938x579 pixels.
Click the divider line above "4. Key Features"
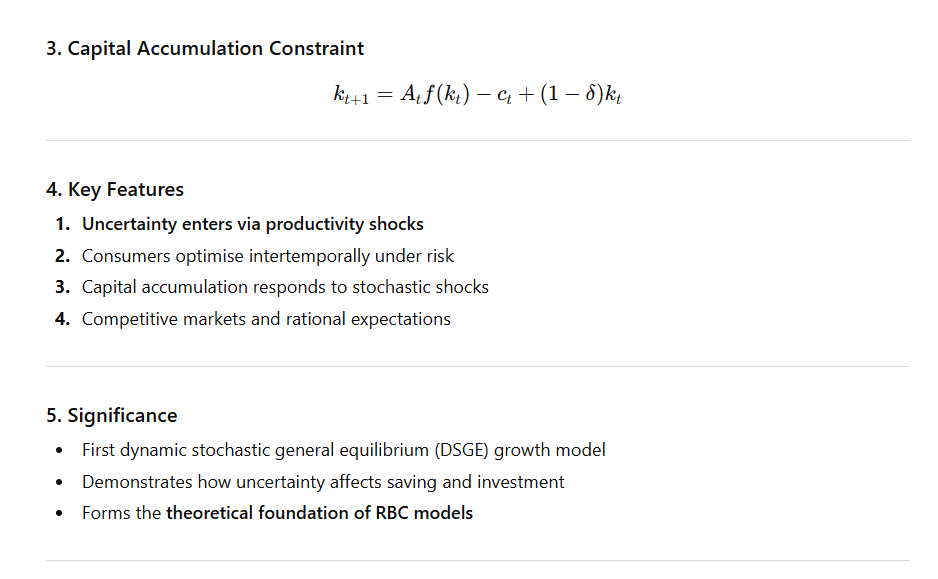tap(477, 141)
